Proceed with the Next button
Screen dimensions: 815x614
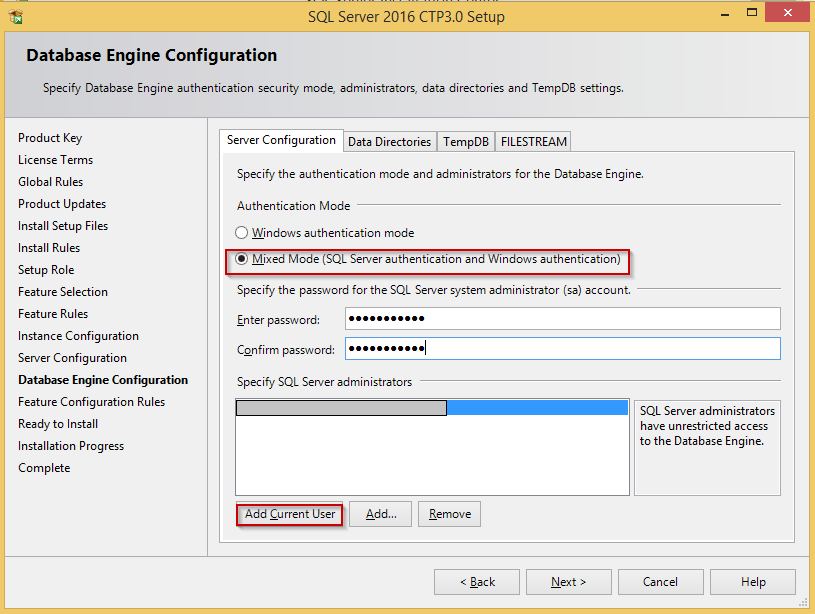569,582
